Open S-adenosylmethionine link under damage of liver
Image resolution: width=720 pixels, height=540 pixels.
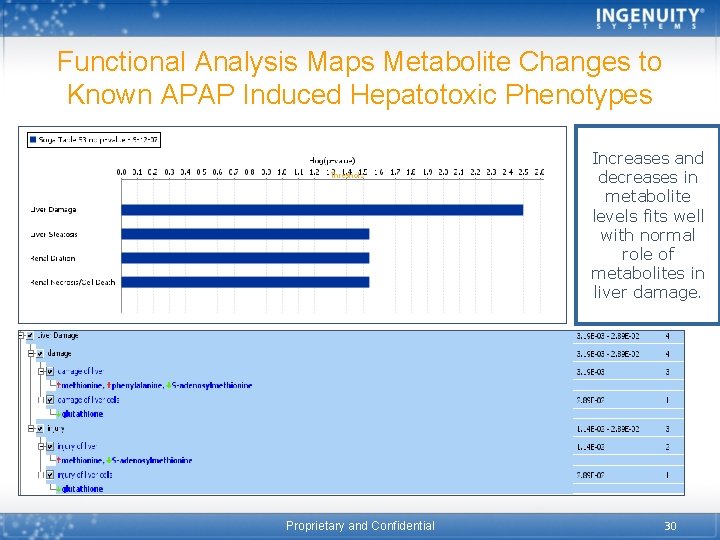click(212, 385)
